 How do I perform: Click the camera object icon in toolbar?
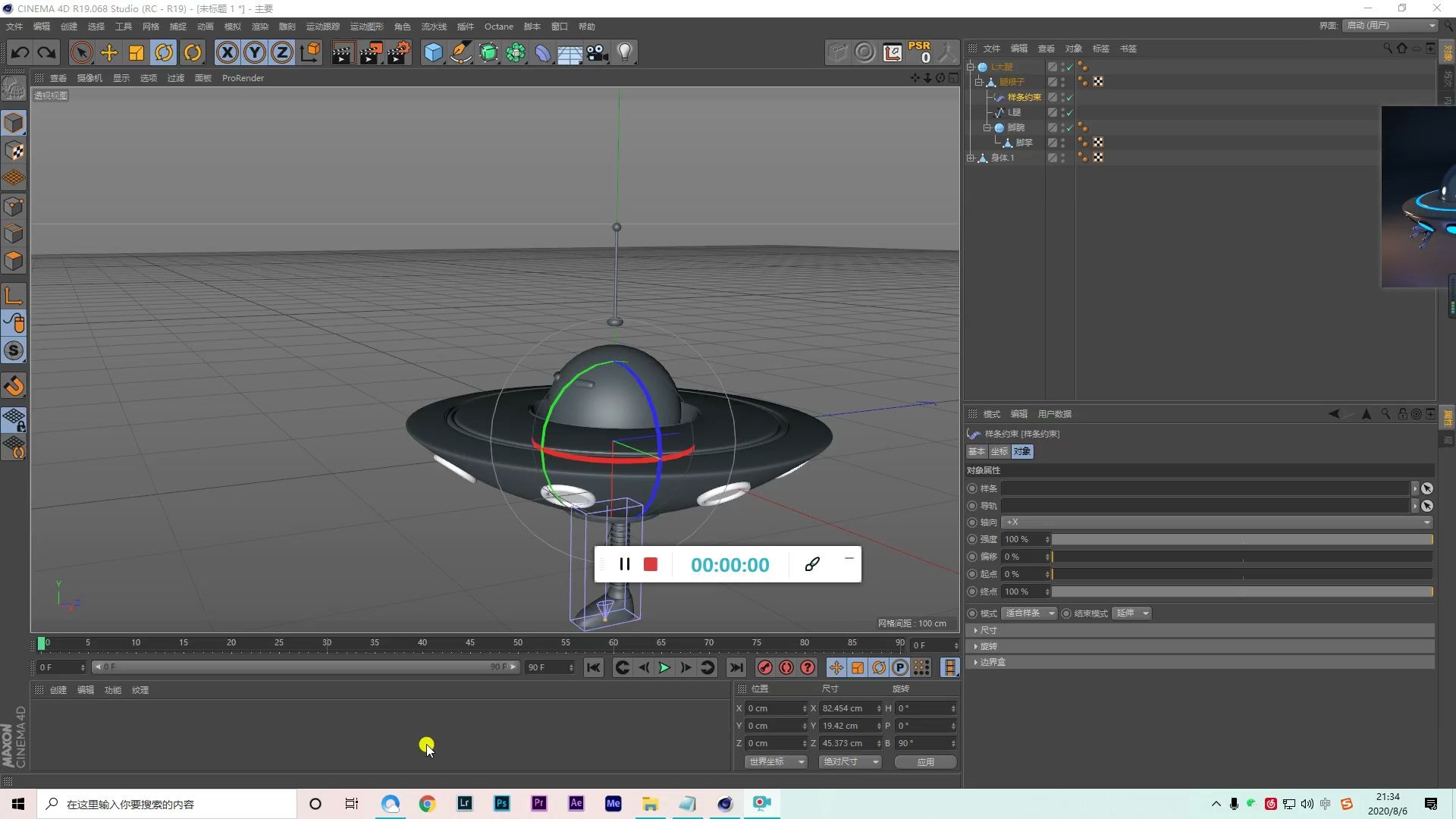tap(598, 52)
